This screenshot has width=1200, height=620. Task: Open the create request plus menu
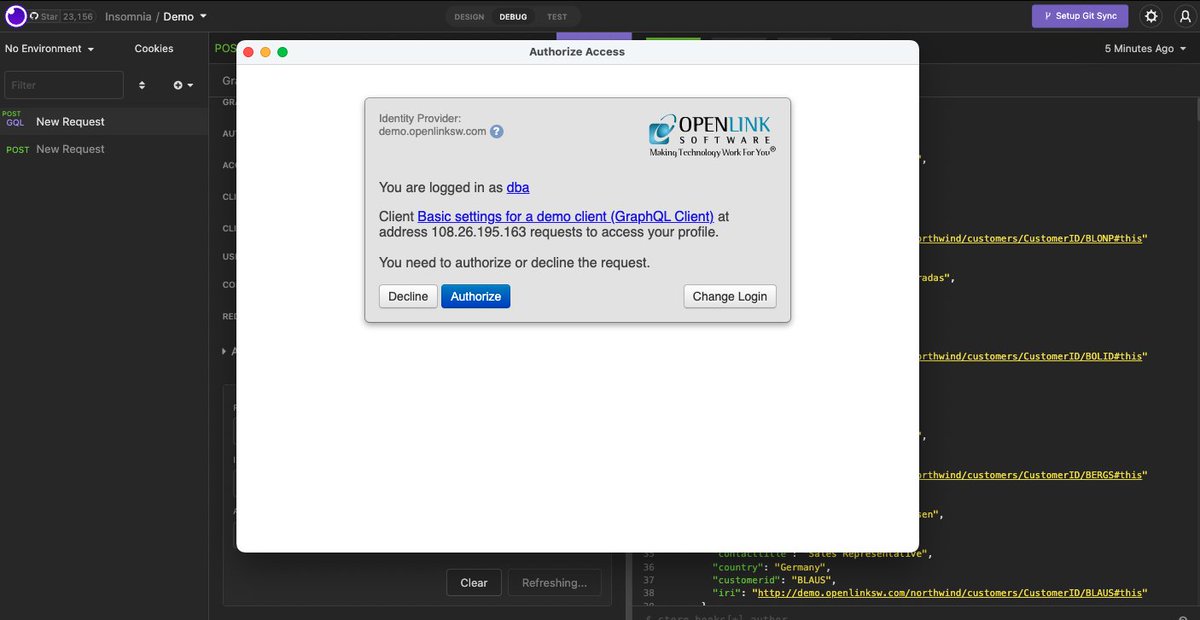click(183, 85)
